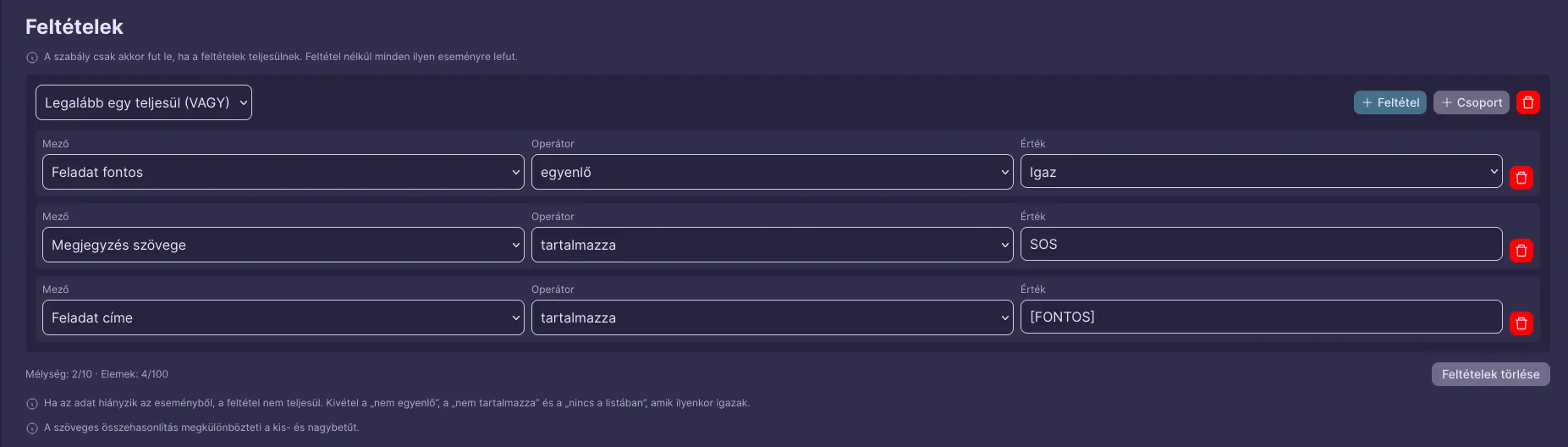Open the Feladat fontos field dropdown

283,172
